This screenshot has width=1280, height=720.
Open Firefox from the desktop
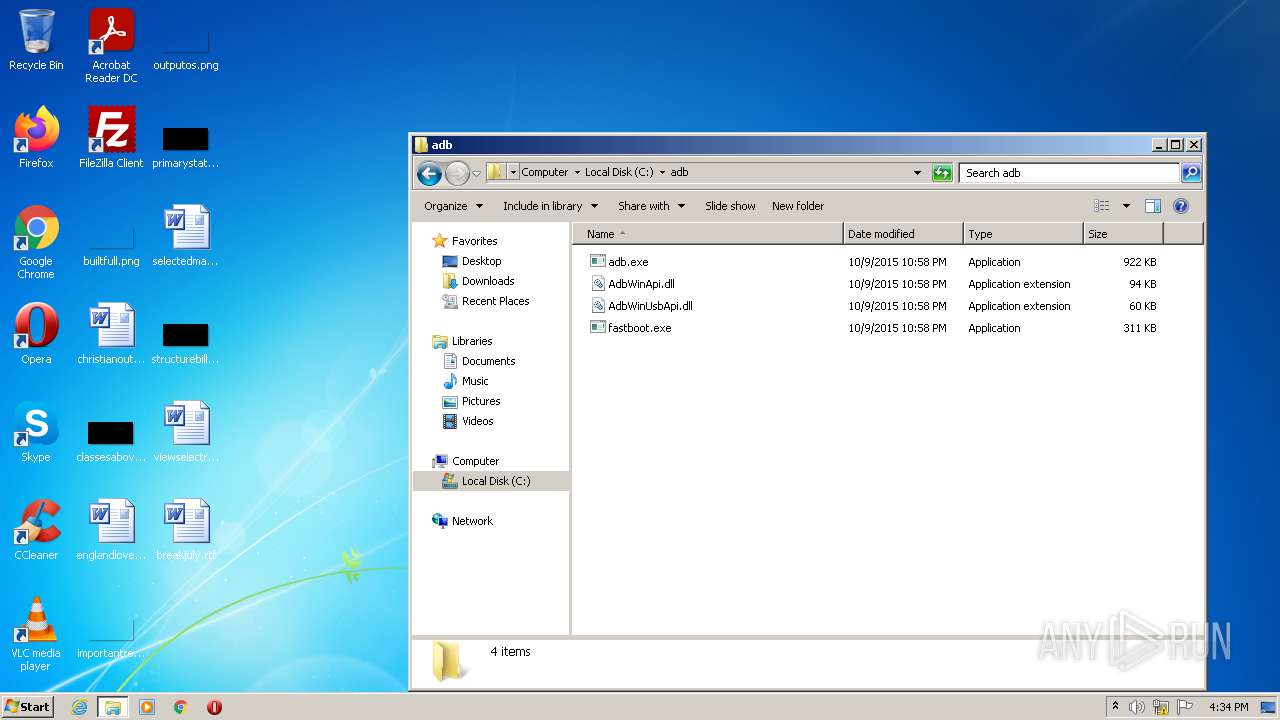[x=36, y=138]
